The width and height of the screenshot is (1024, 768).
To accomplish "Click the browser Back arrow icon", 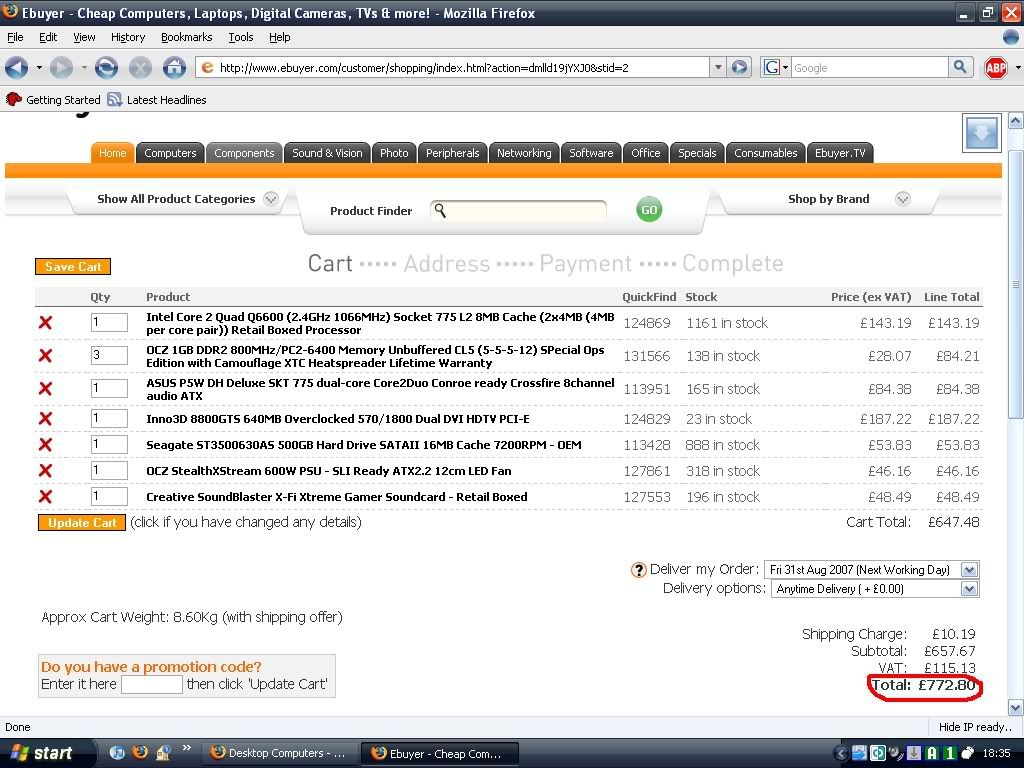I will click(17, 68).
